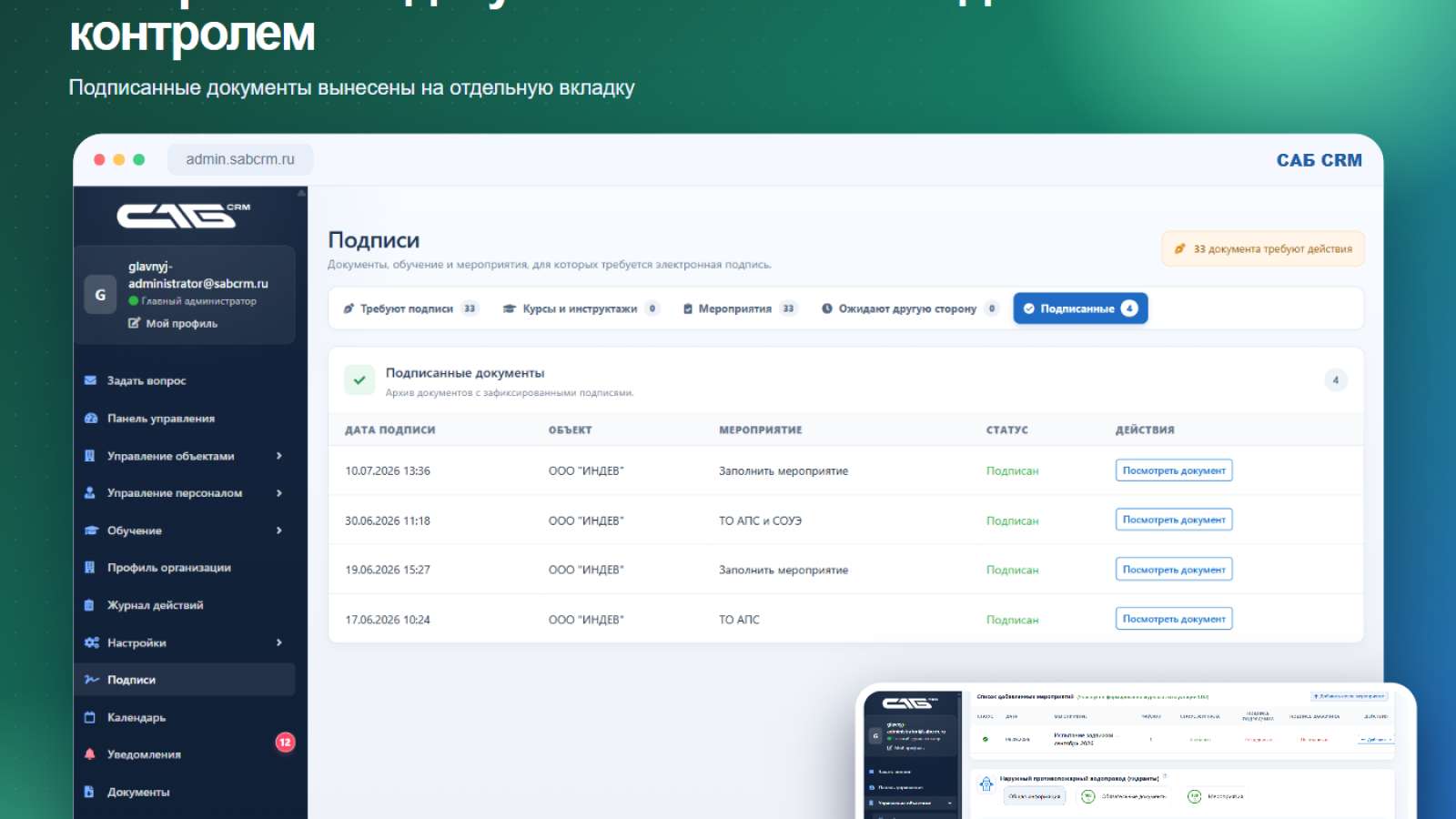Click the admin.sabcrm.ru address bar
The width and height of the screenshot is (1456, 819).
(240, 159)
